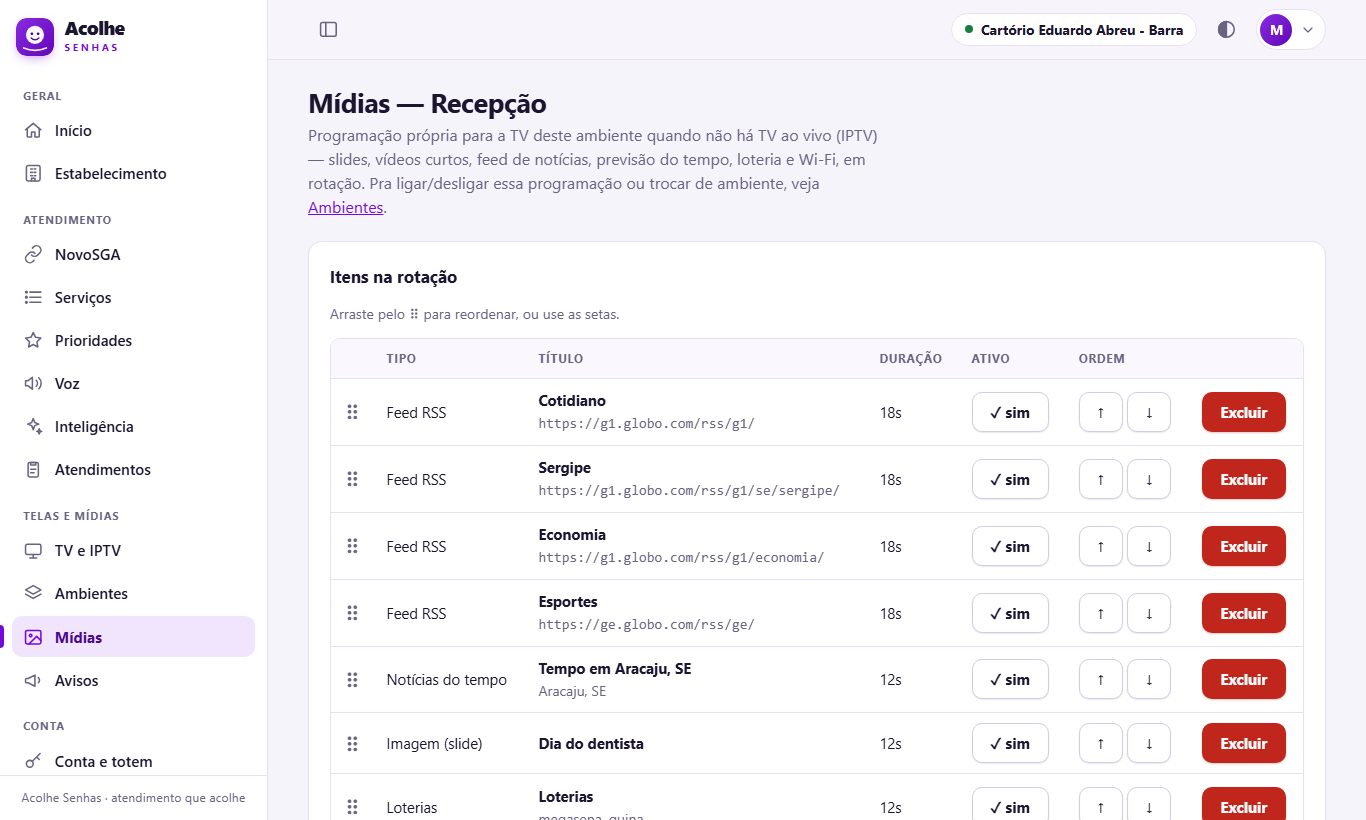The height and width of the screenshot is (820, 1366).
Task: Toggle active state of Esportes feed
Action: tap(1010, 613)
